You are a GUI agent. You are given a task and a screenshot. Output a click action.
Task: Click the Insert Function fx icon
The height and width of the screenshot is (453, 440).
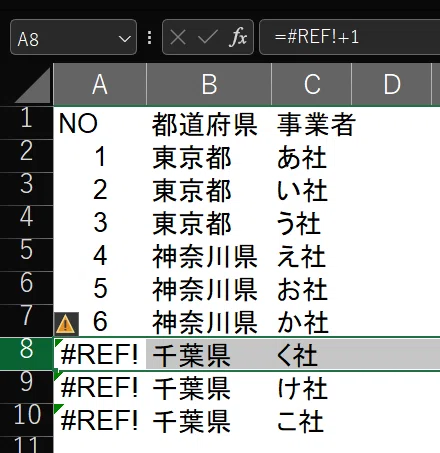pos(238,37)
